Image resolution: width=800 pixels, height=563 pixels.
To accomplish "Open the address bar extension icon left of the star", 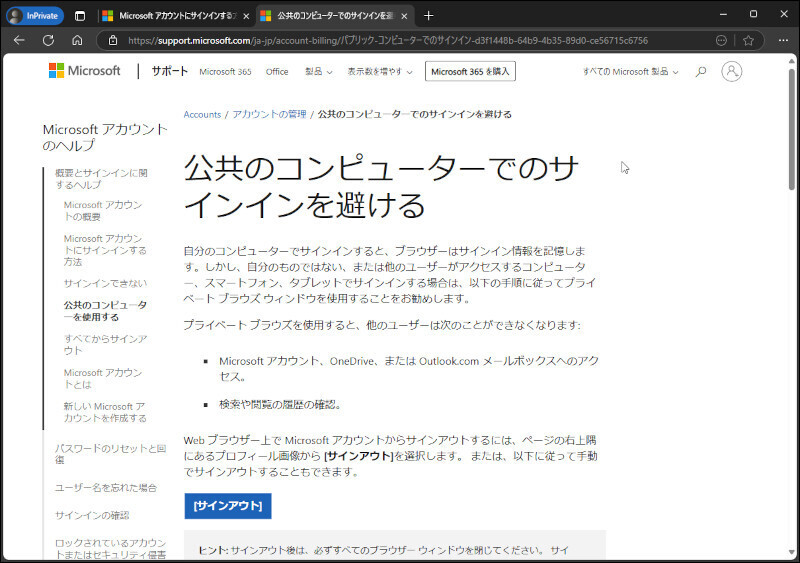I will click(721, 40).
